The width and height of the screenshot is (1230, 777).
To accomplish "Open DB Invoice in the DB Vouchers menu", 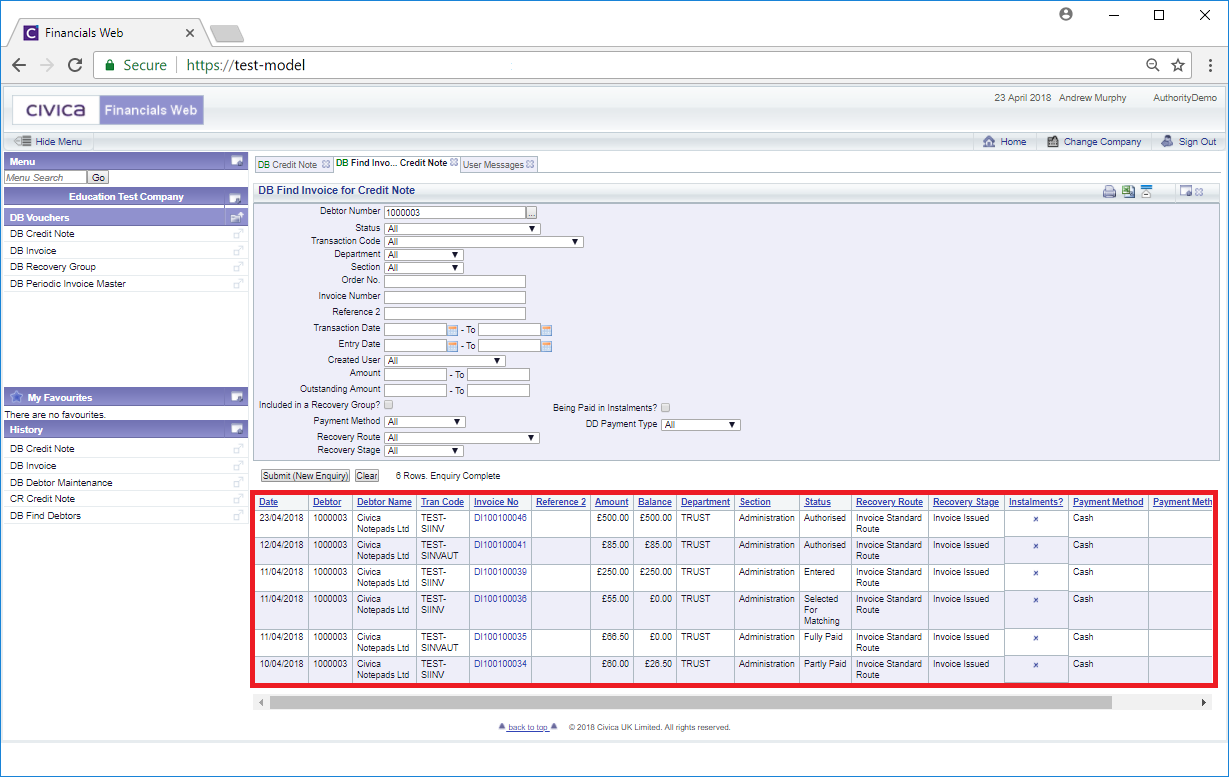I will pyautogui.click(x=33, y=251).
